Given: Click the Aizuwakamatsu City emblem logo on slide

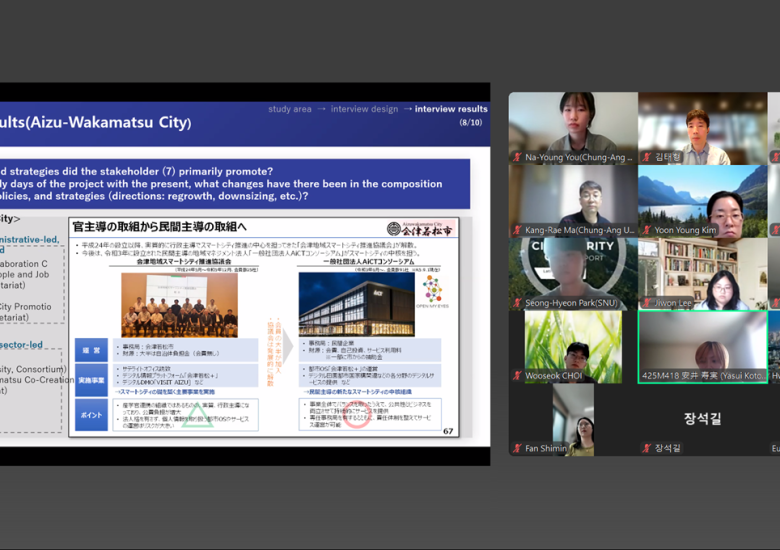Looking at the screenshot, I should 394,229.
